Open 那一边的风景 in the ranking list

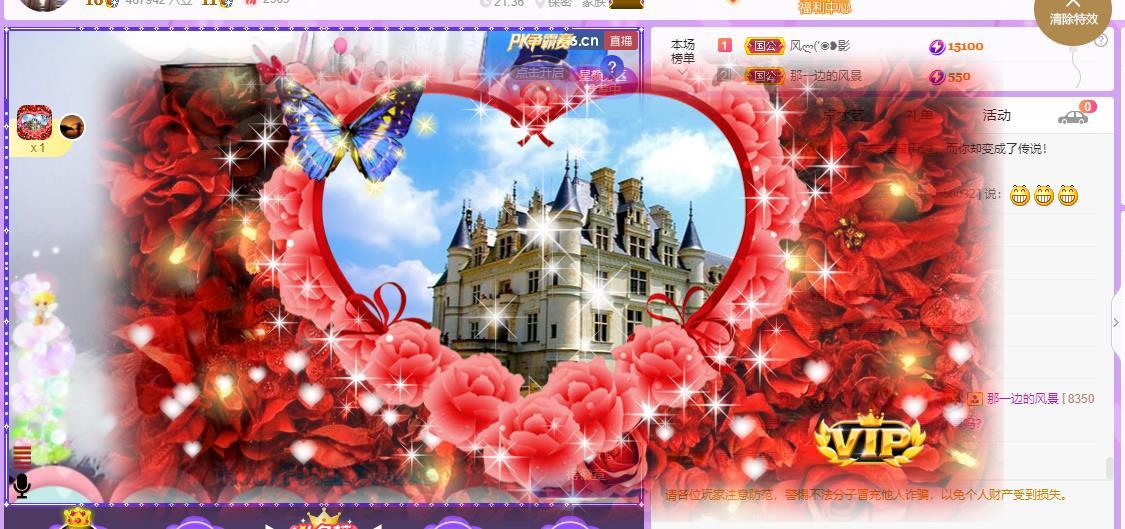tap(825, 76)
